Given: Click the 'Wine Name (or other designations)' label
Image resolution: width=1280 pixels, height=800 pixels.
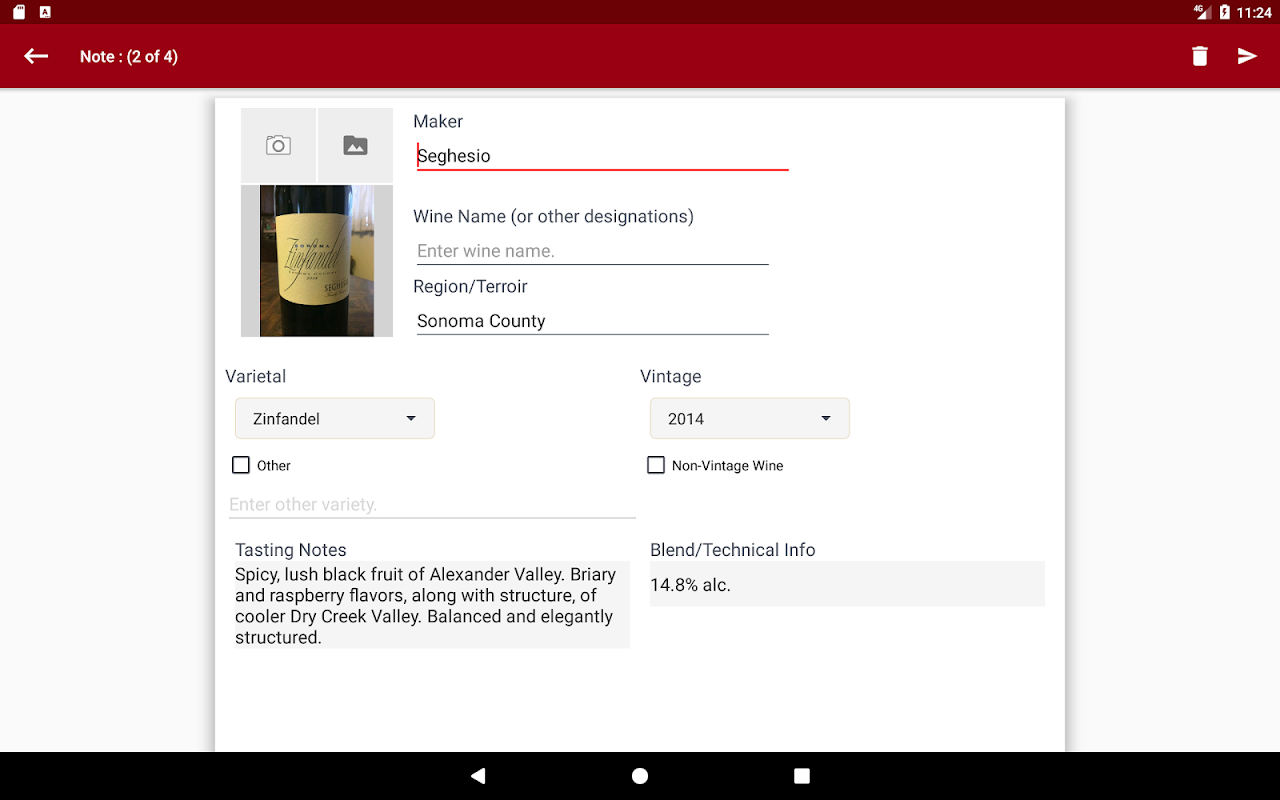Looking at the screenshot, I should pos(553,216).
